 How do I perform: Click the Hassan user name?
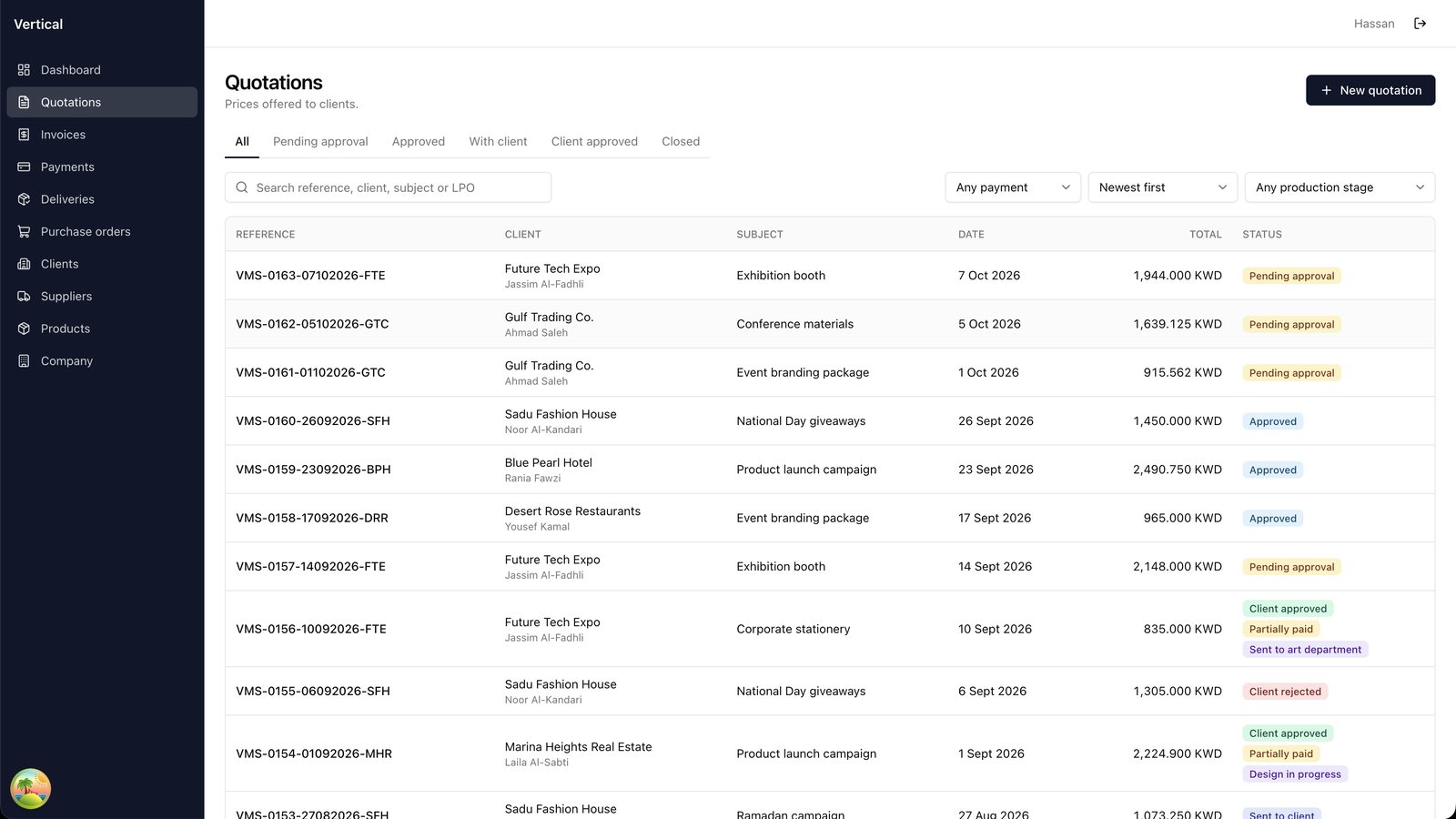(1374, 24)
